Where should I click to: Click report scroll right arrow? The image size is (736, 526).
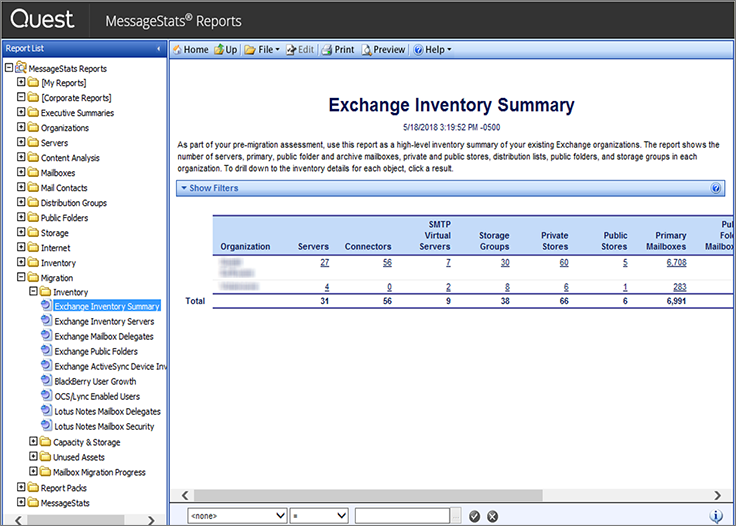717,496
